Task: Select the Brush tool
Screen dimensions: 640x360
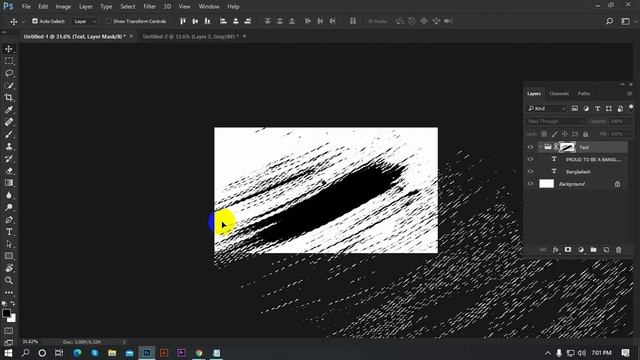Action: 9,134
